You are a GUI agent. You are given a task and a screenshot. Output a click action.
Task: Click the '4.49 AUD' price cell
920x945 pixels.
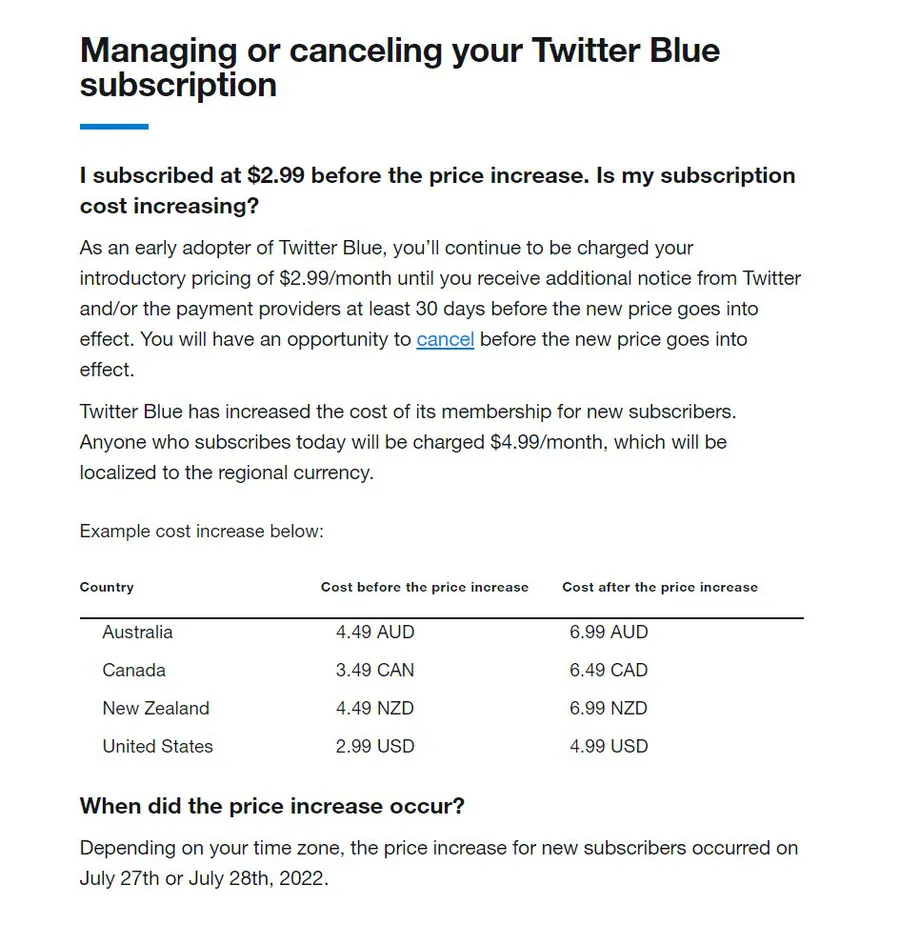click(375, 632)
